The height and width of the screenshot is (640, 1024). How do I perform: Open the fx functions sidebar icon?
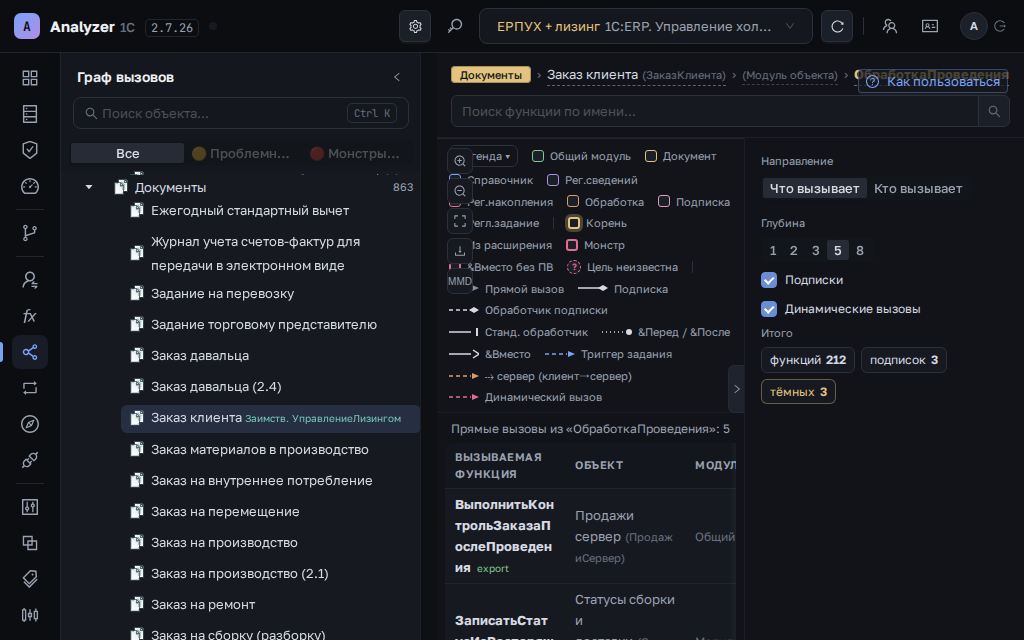(29, 316)
